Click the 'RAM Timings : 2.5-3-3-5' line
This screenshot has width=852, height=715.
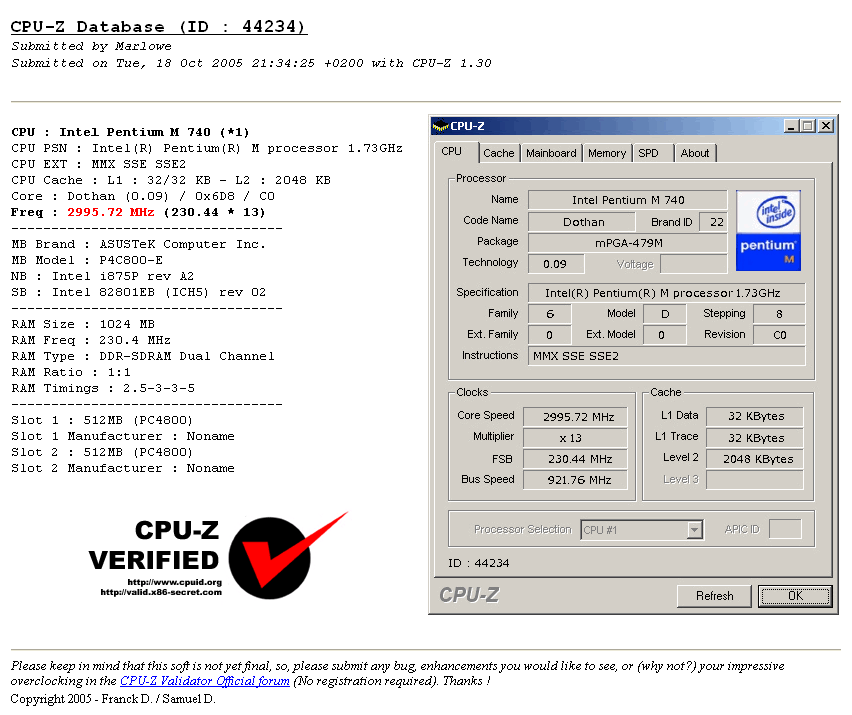[x=103, y=388]
